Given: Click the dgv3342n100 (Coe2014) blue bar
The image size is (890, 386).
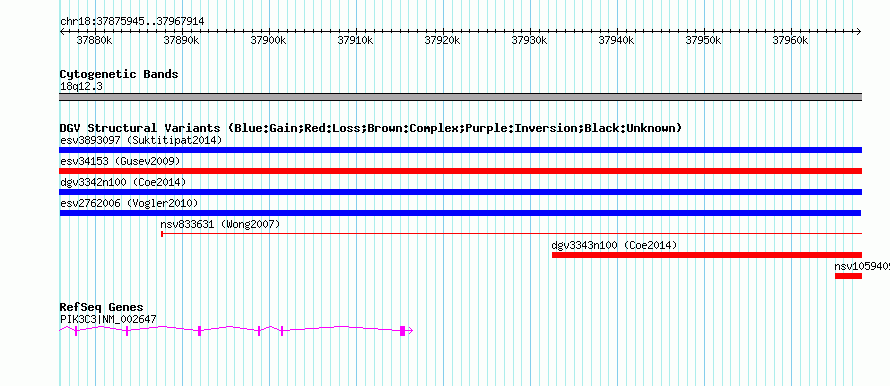Looking at the screenshot, I should pyautogui.click(x=460, y=192).
